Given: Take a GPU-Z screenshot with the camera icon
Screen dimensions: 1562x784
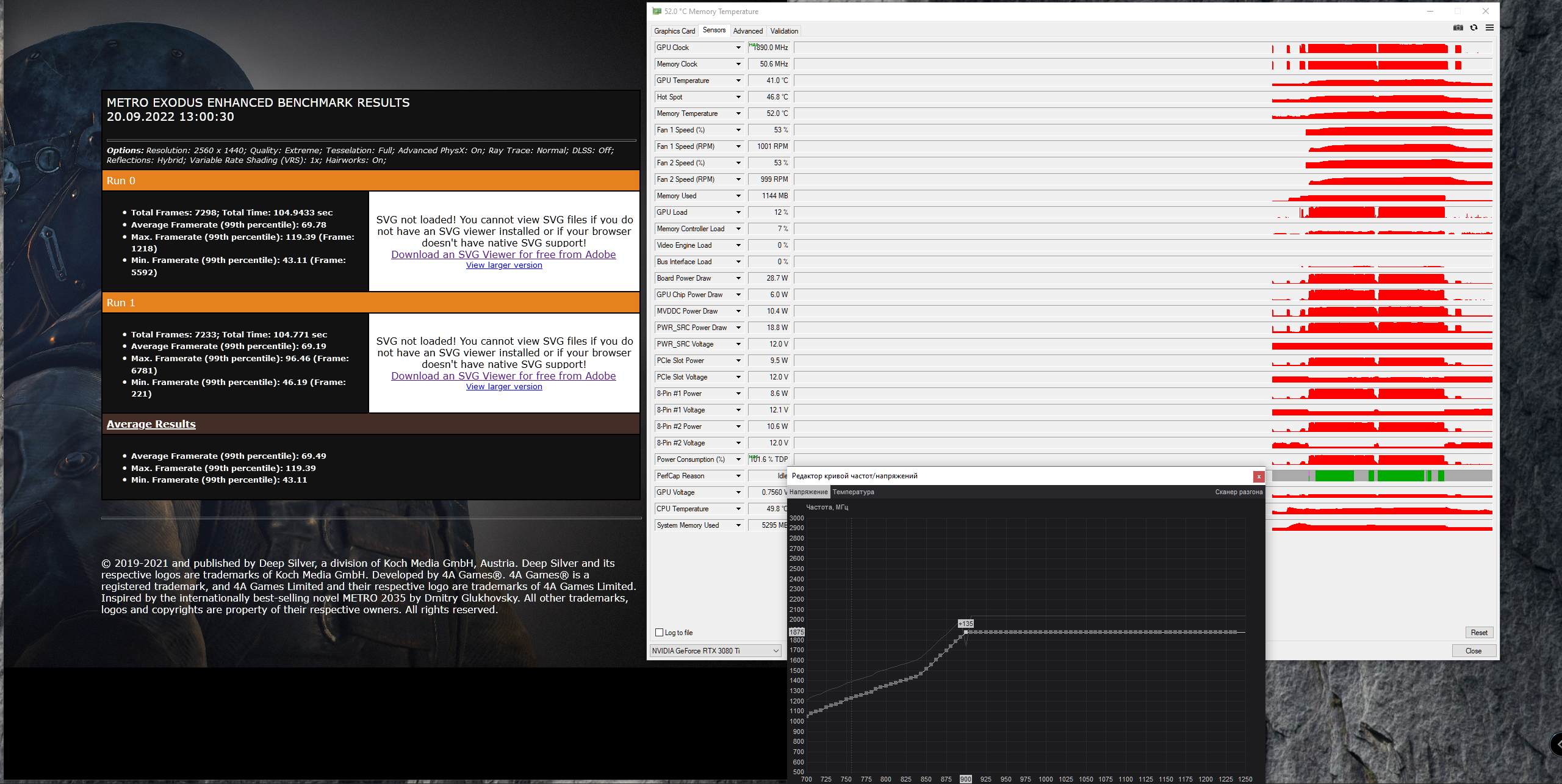Looking at the screenshot, I should click(1458, 27).
